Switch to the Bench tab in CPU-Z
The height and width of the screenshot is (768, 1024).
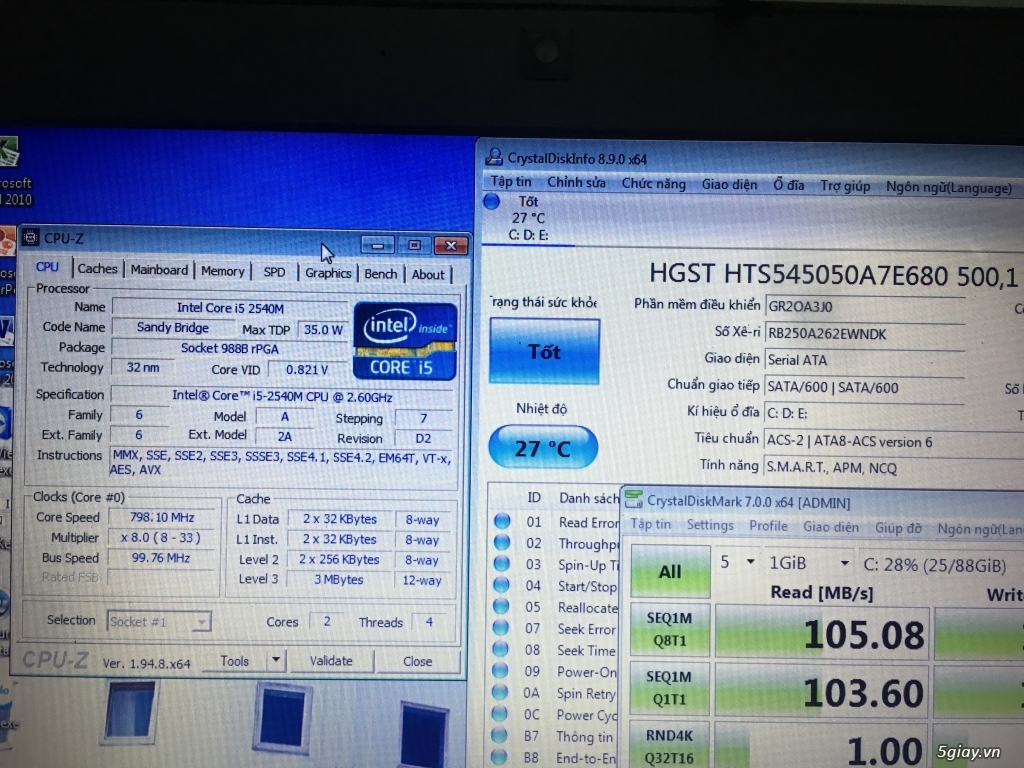coord(381,274)
